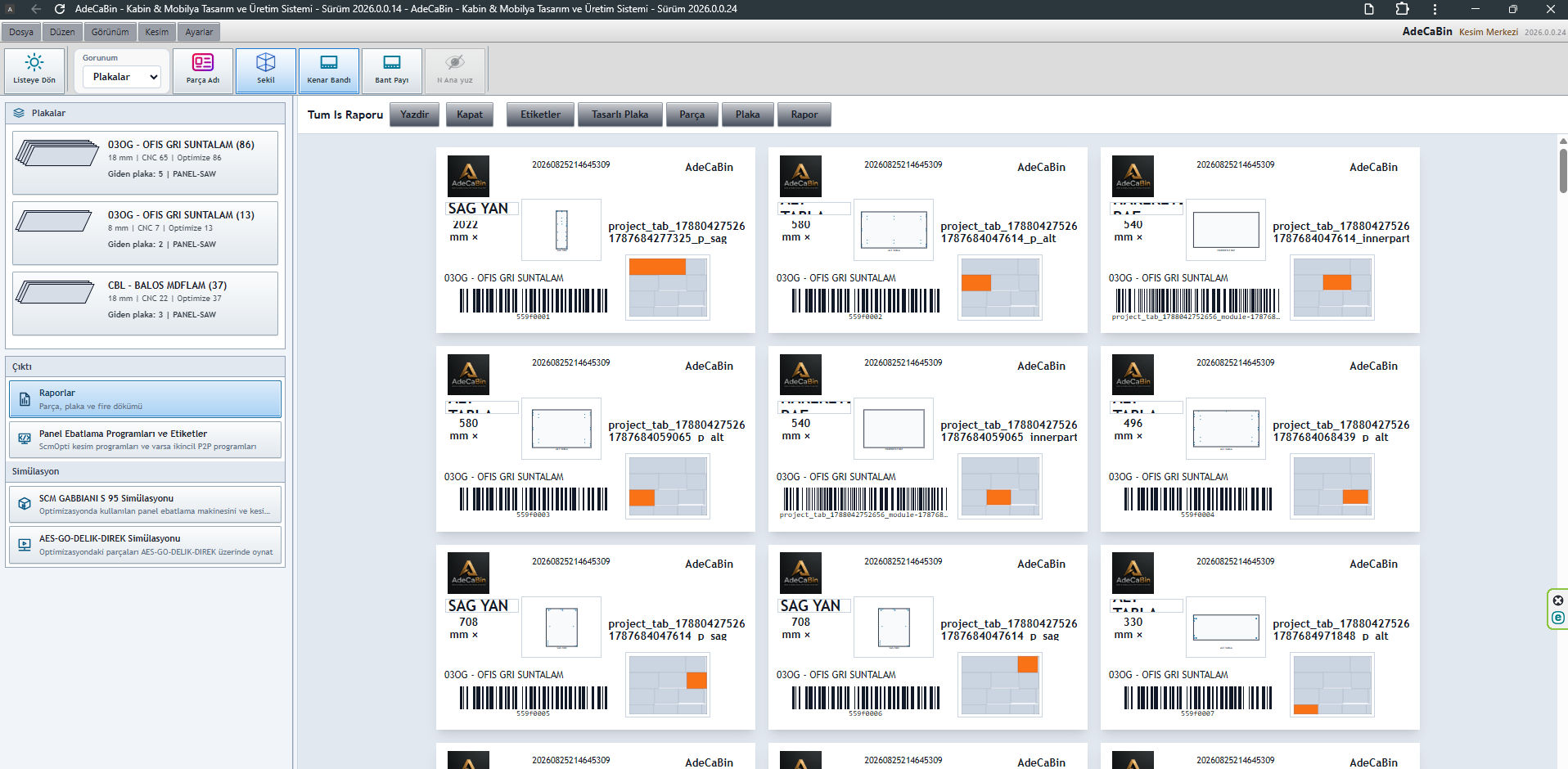The image size is (1568, 769).
Task: Open the Rapor report tab
Action: coord(804,115)
